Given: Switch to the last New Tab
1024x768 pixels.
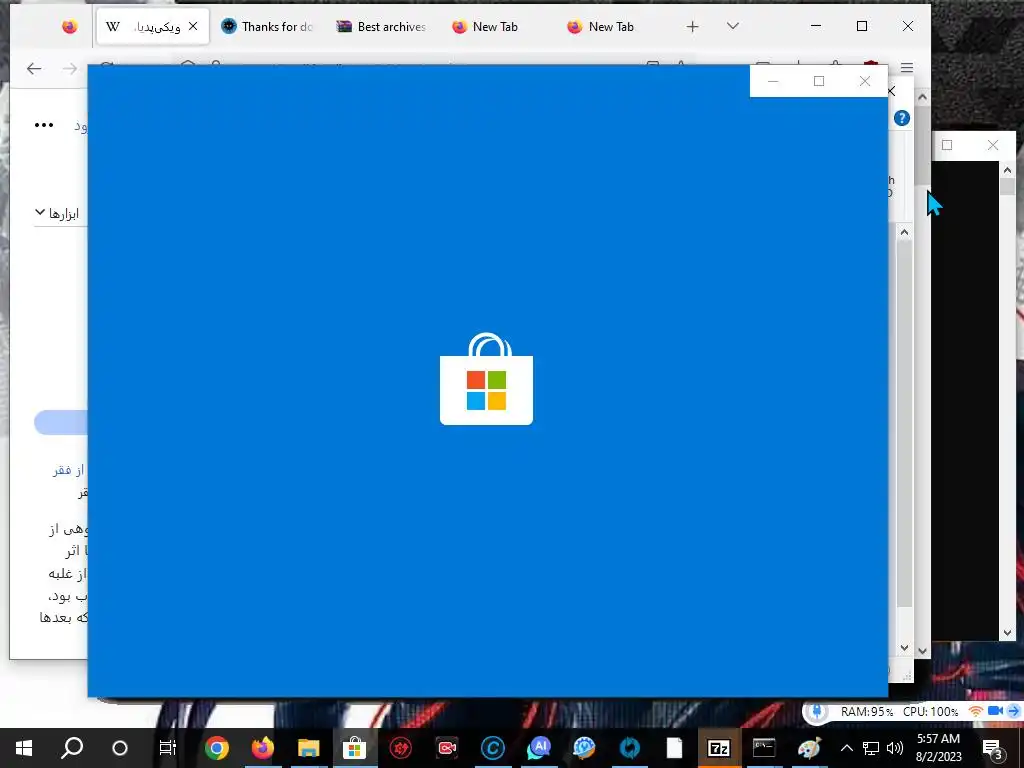Looking at the screenshot, I should pyautogui.click(x=601, y=27).
